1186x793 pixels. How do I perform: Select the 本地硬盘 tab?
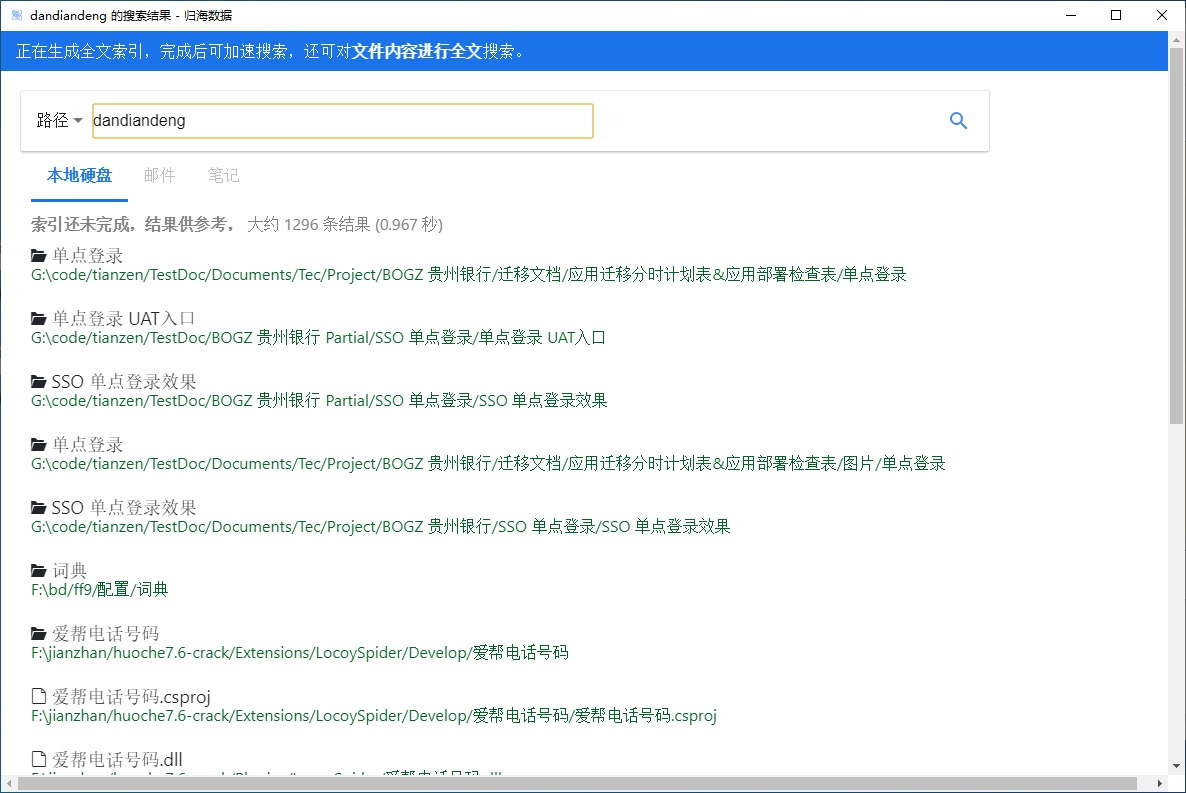pos(79,176)
